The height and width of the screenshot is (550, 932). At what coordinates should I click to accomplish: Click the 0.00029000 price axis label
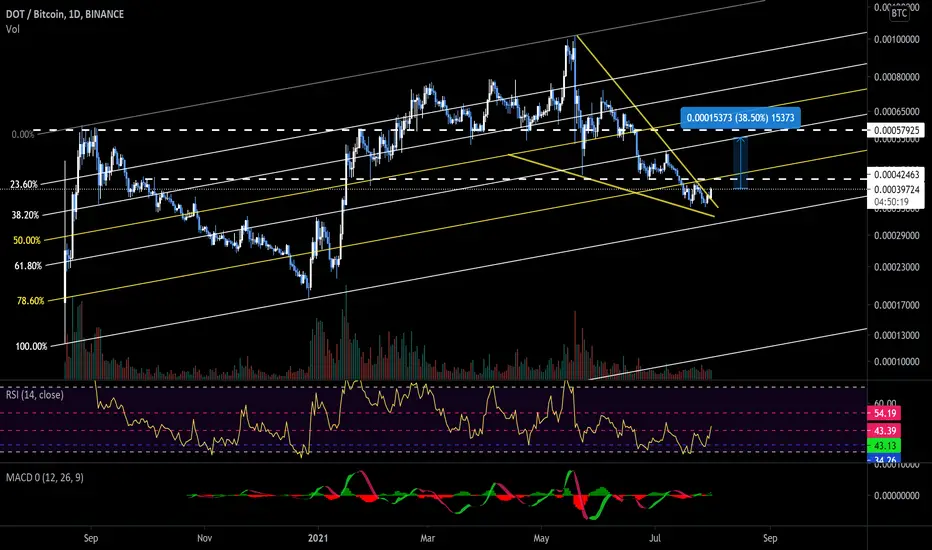point(896,235)
